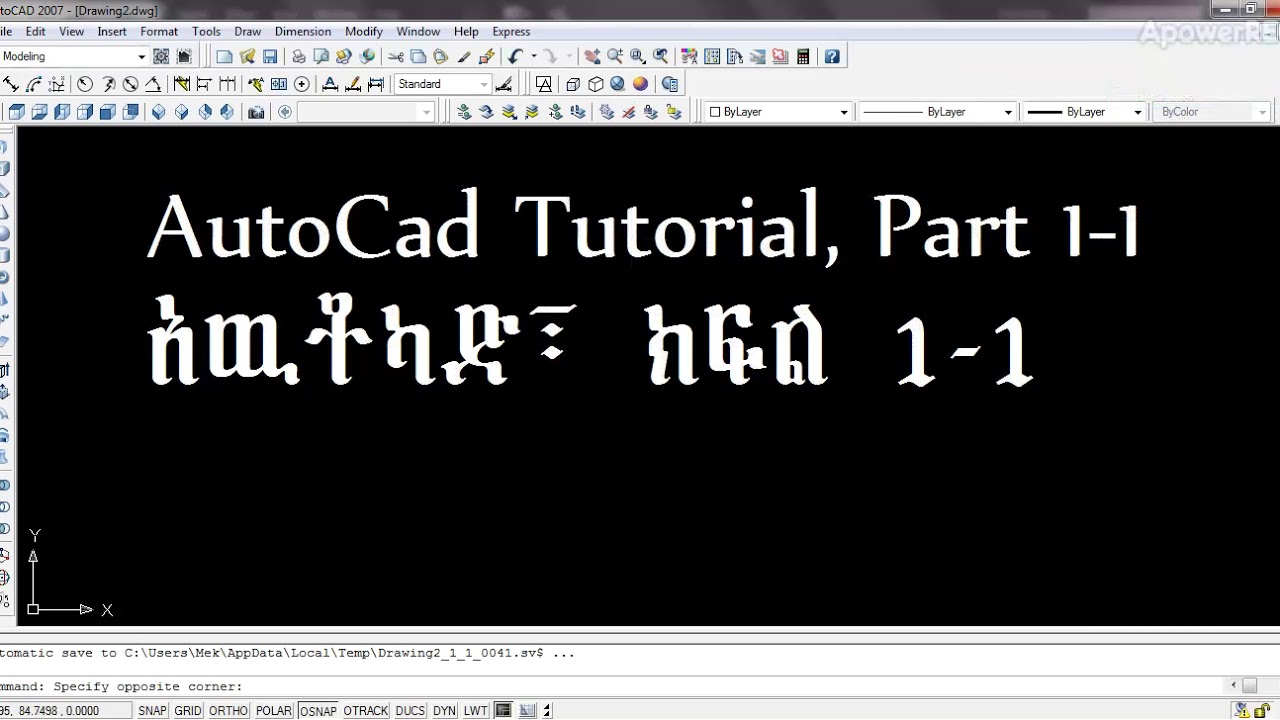Select the Radius dimension tool
This screenshot has height=720, width=1280.
(85, 84)
